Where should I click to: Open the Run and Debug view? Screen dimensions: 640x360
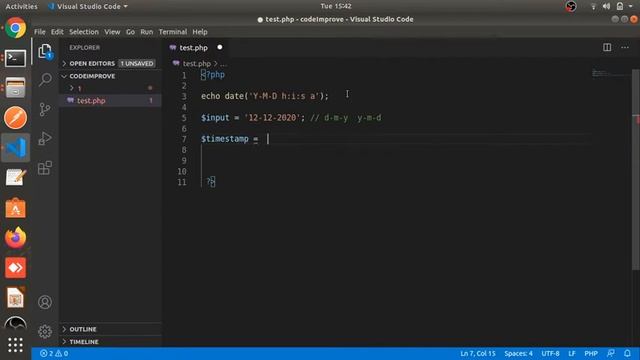click(45, 138)
